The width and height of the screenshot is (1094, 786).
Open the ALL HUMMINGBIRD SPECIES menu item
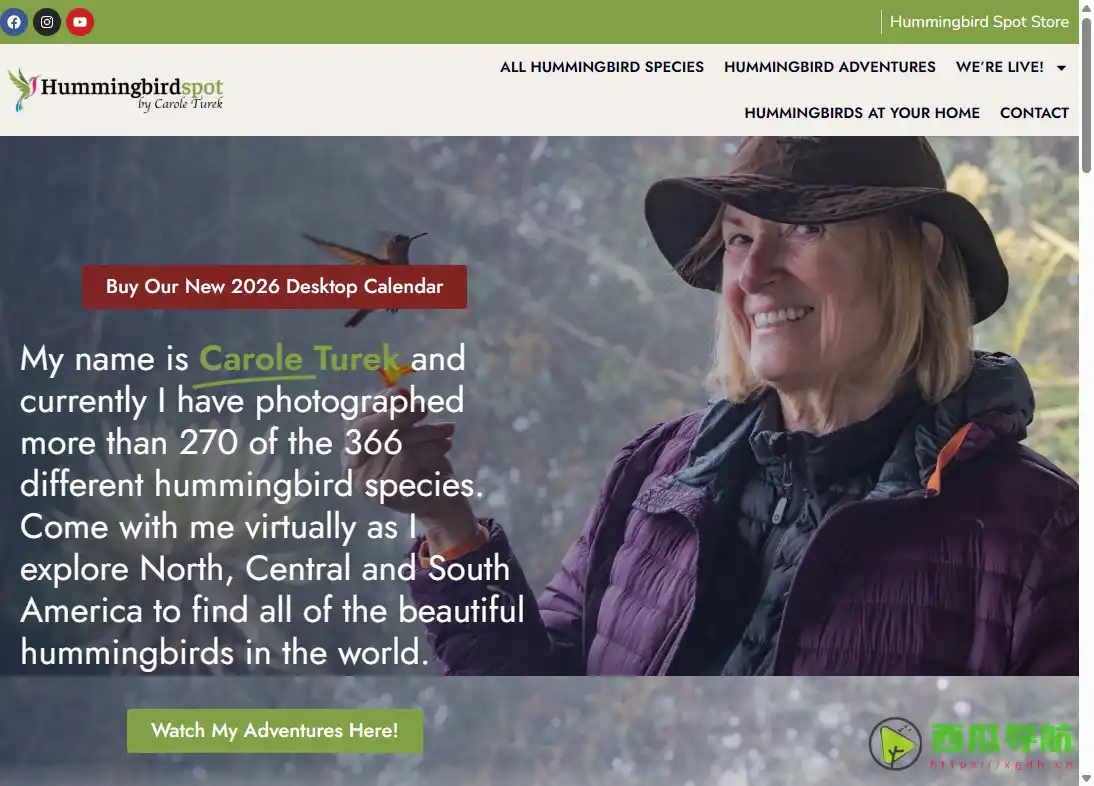[x=602, y=67]
